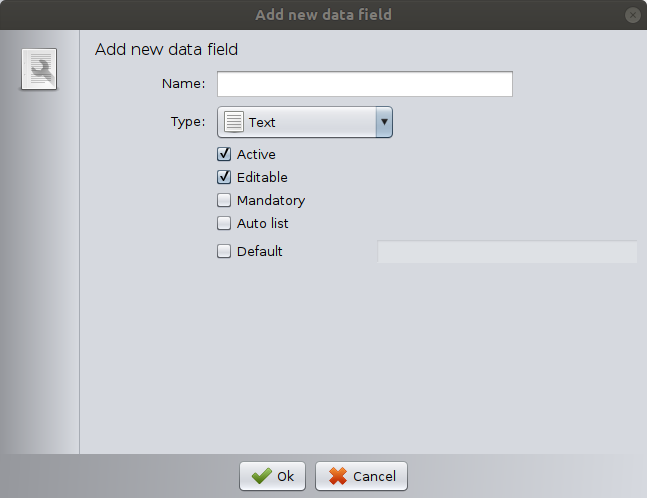Screen dimensions: 647x498
Task: Click the 'Name:' label
Action: 183,84
